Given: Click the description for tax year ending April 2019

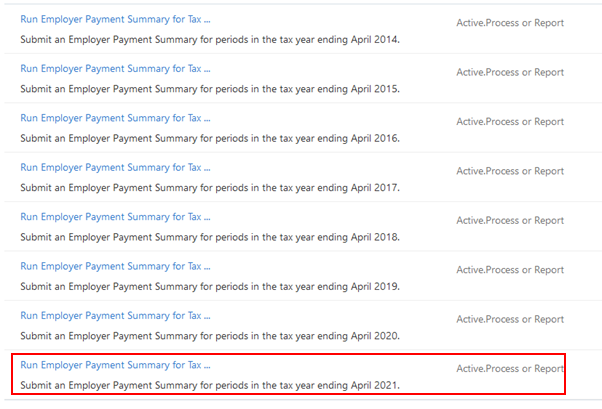Looking at the screenshot, I should pos(210,286).
